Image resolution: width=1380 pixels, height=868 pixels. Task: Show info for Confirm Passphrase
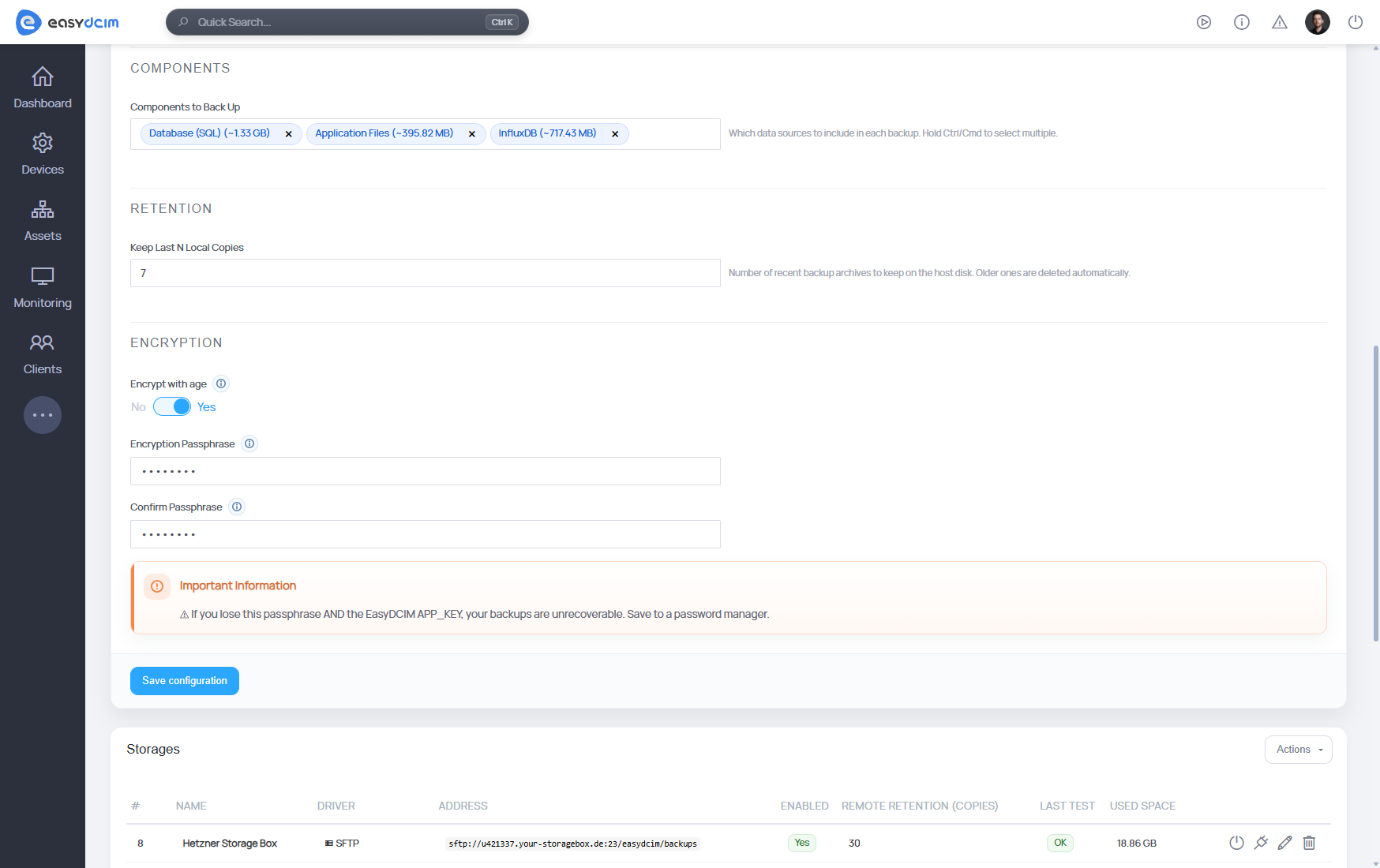pos(237,507)
